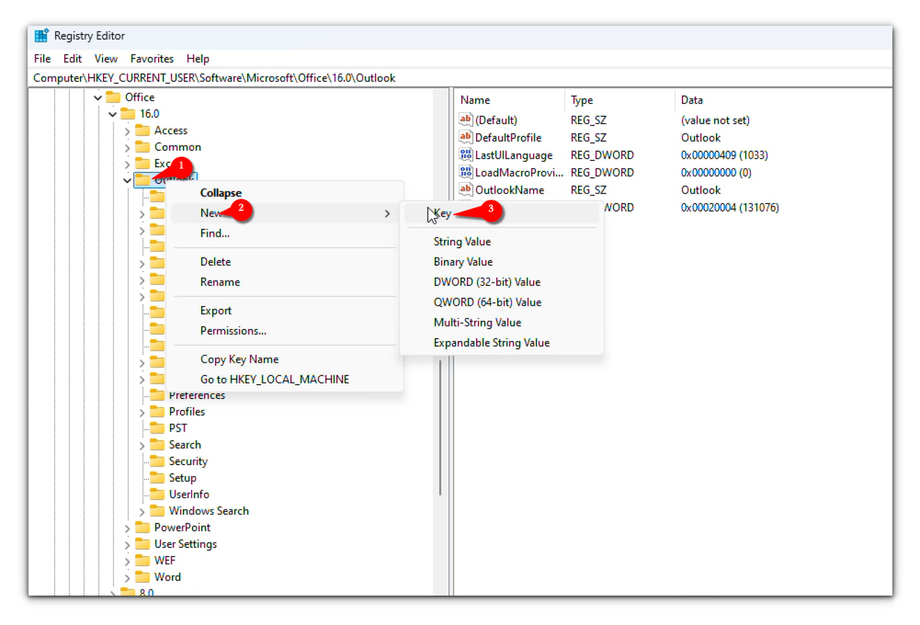This screenshot has width=920, height=625.
Task: Click the WEF folder icon
Action: coord(143,560)
